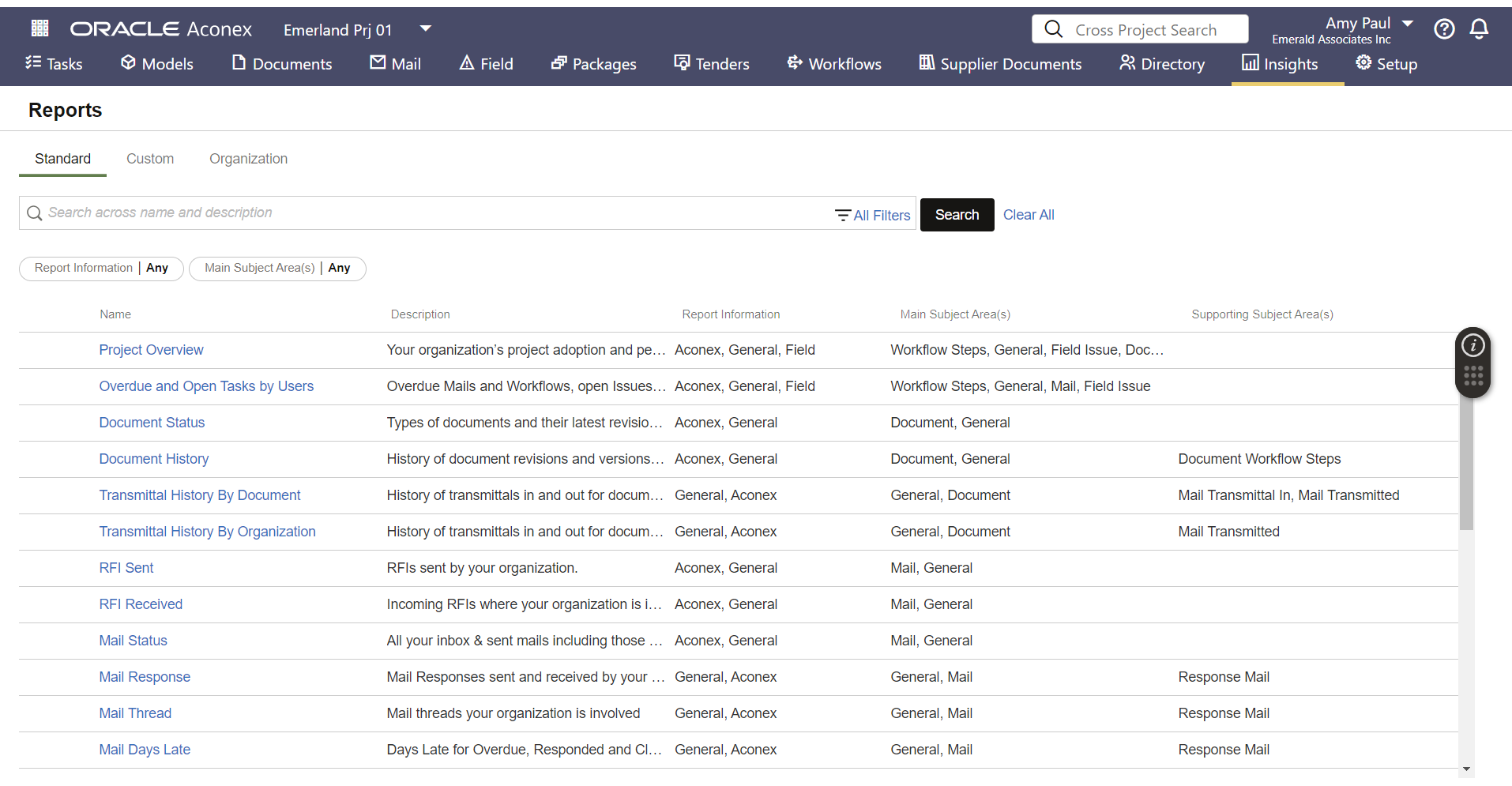1512x786 pixels.
Task: Open the notifications bell icon
Action: point(1478,29)
